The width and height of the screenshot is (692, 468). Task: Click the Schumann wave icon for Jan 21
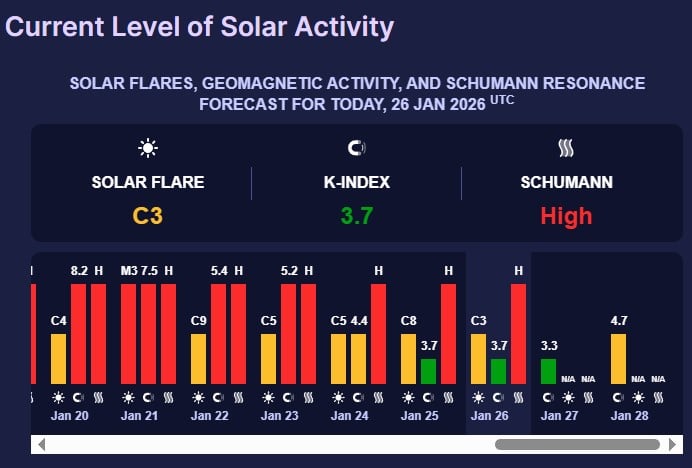point(168,397)
